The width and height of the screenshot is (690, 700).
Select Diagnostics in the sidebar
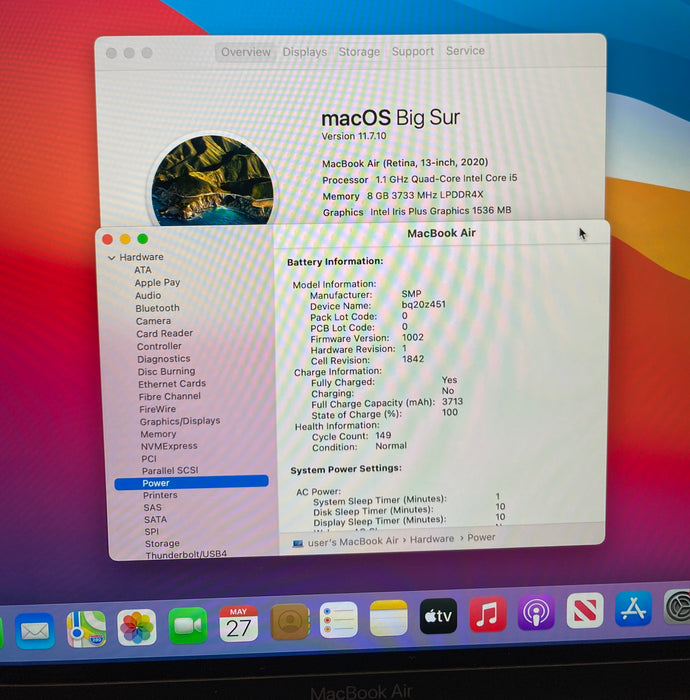(x=164, y=359)
